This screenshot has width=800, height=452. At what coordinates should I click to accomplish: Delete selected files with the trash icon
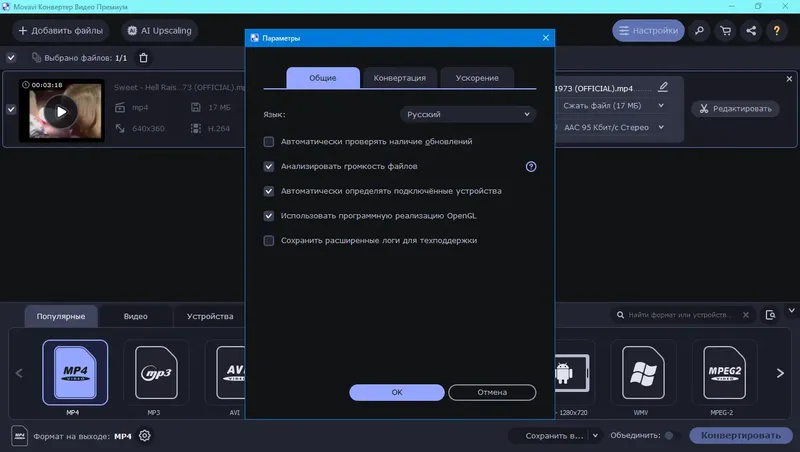pyautogui.click(x=143, y=58)
